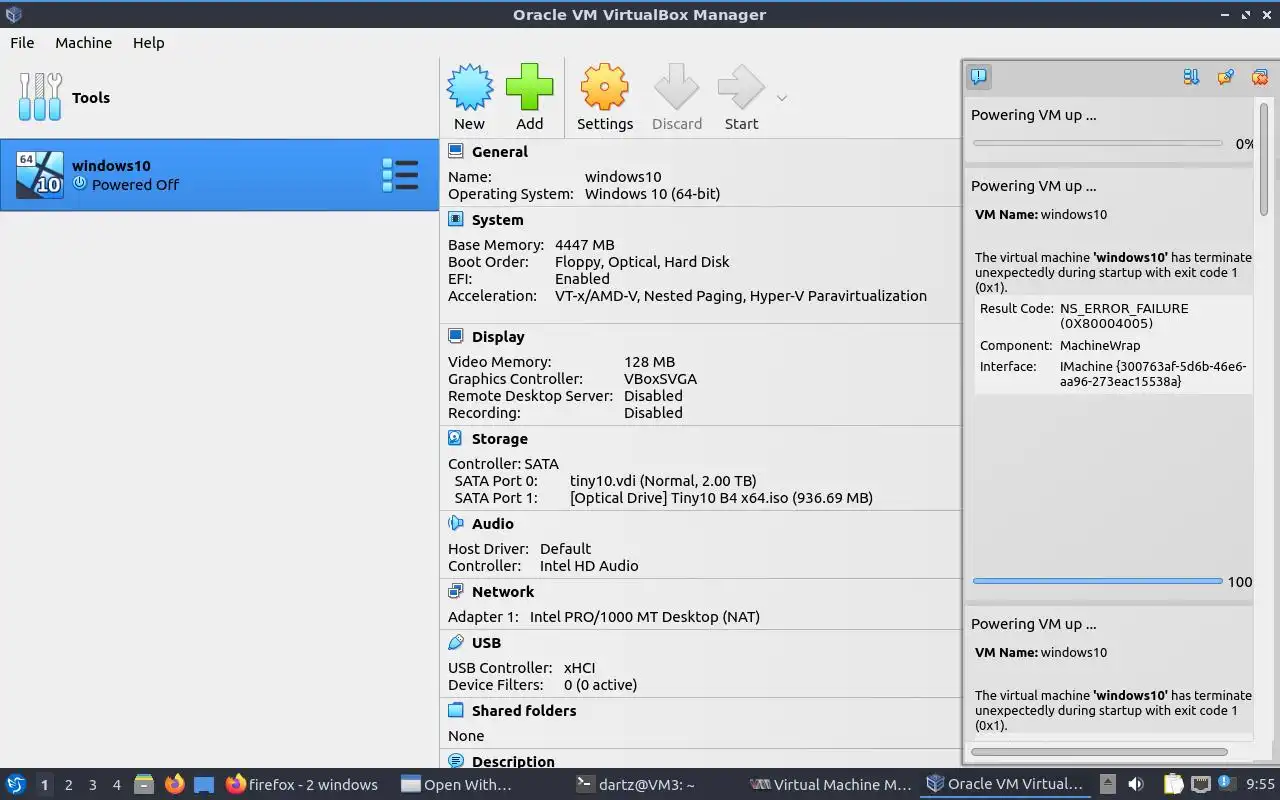Click the 'MachineWrap' component text
The height and width of the screenshot is (800, 1280).
(x=1099, y=346)
